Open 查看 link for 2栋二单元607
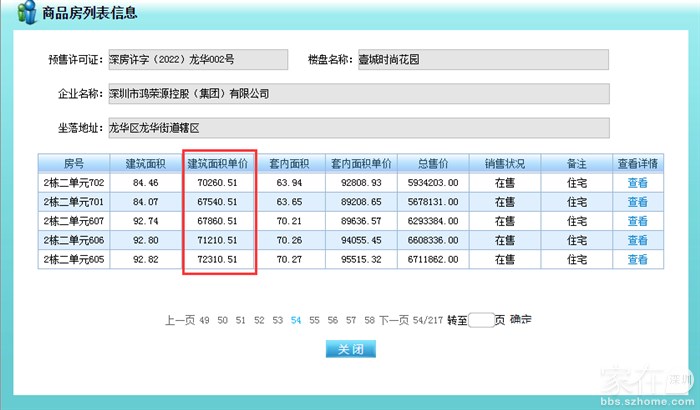Image resolution: width=700 pixels, height=410 pixels. tap(637, 221)
